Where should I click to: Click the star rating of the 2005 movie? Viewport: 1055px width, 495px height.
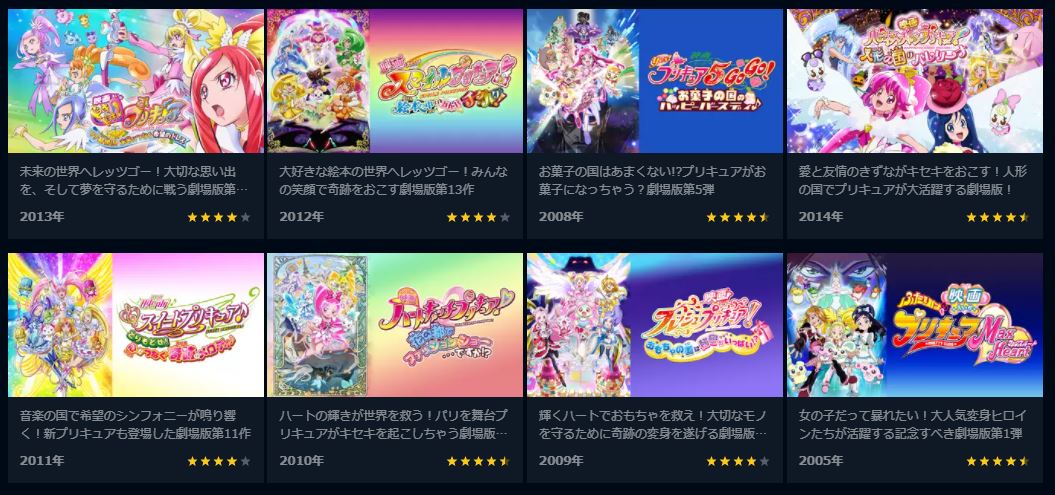[x=998, y=461]
